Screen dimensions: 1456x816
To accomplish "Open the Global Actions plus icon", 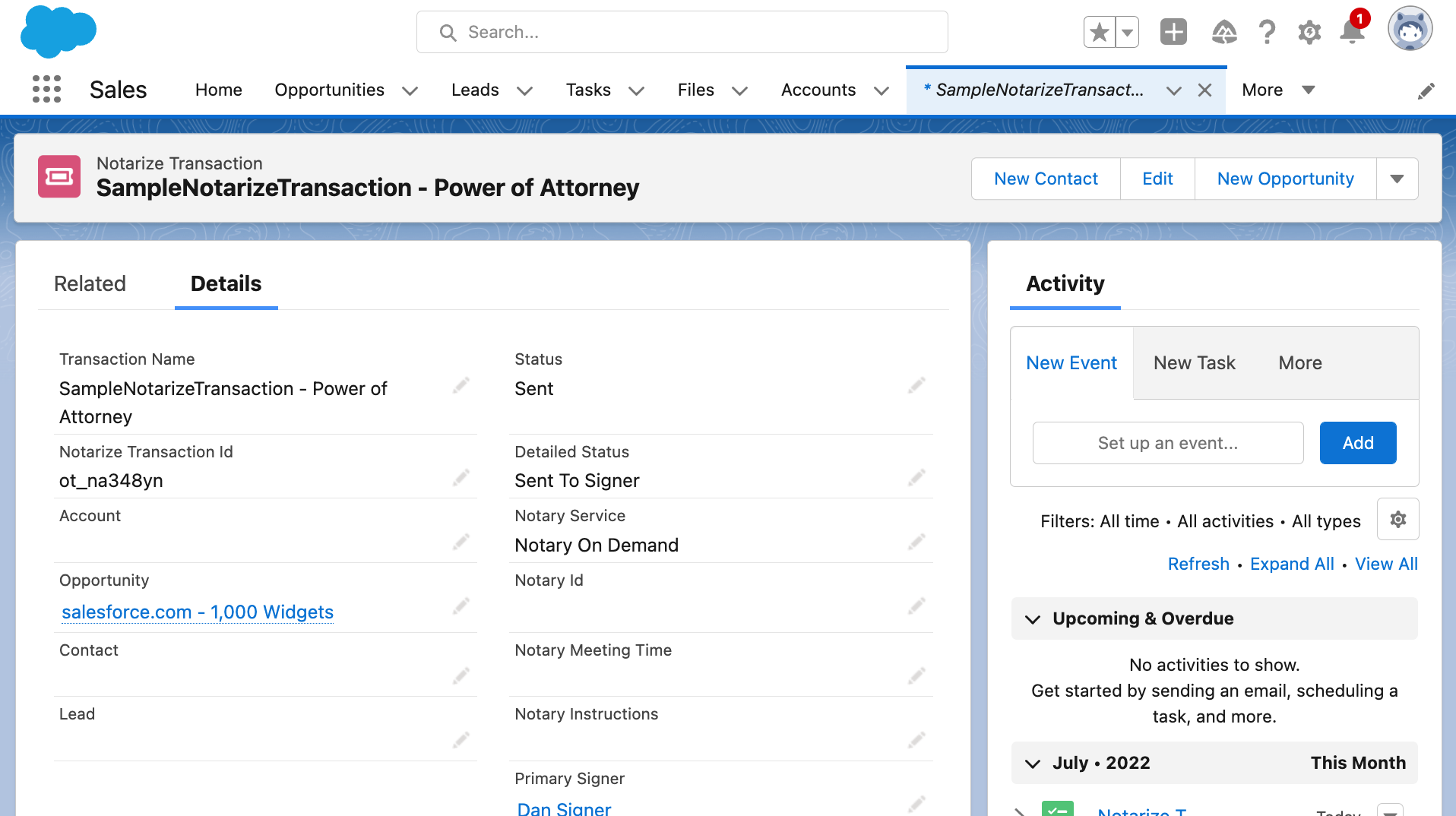I will coord(1173,32).
